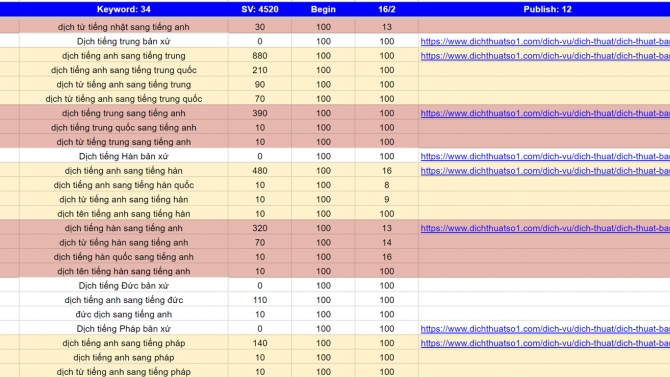
Task: Select cell 'dịch từ tiếng anh sang tiếng trung quốc'
Action: click(x=123, y=99)
